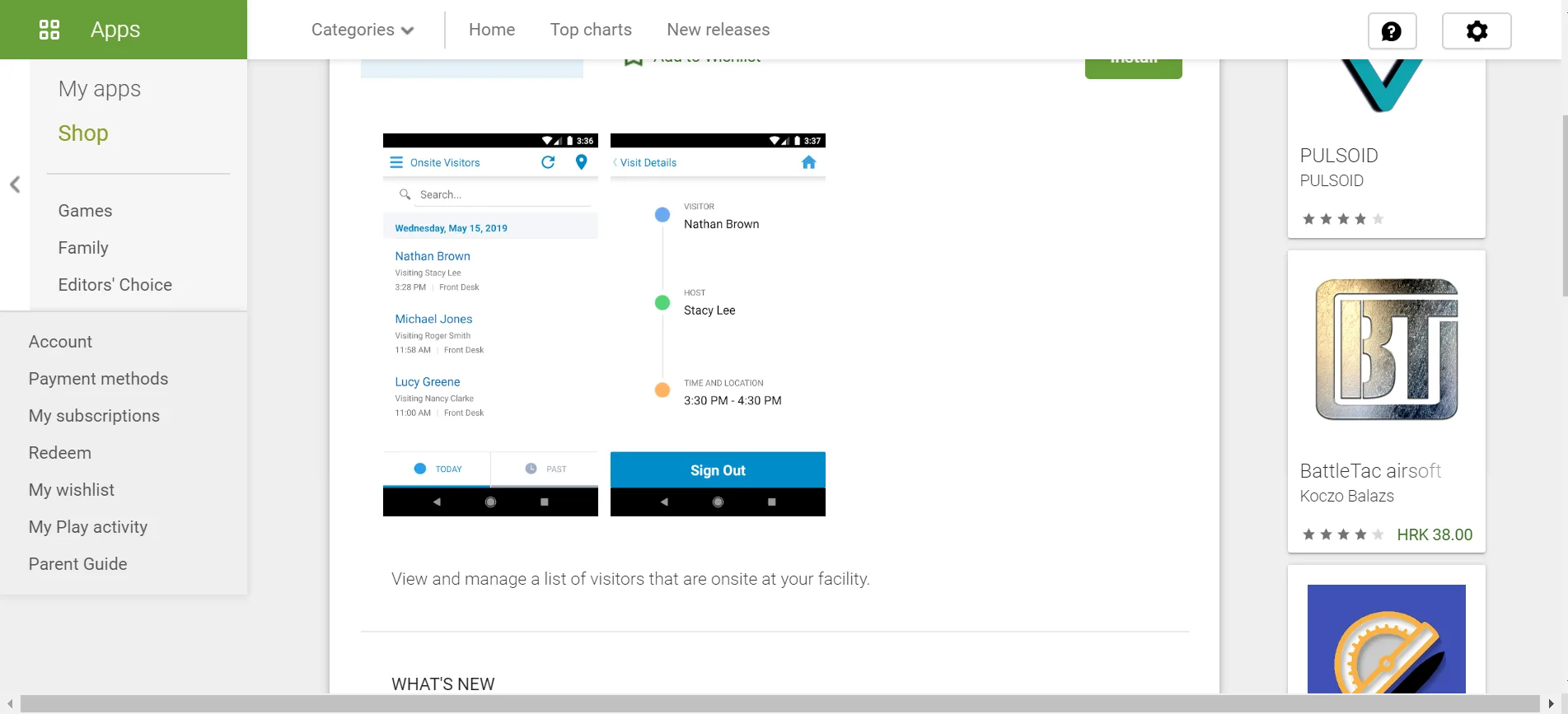Click the partially visible green Install button
Image resolution: width=1568 pixels, height=714 pixels.
tap(1134, 68)
